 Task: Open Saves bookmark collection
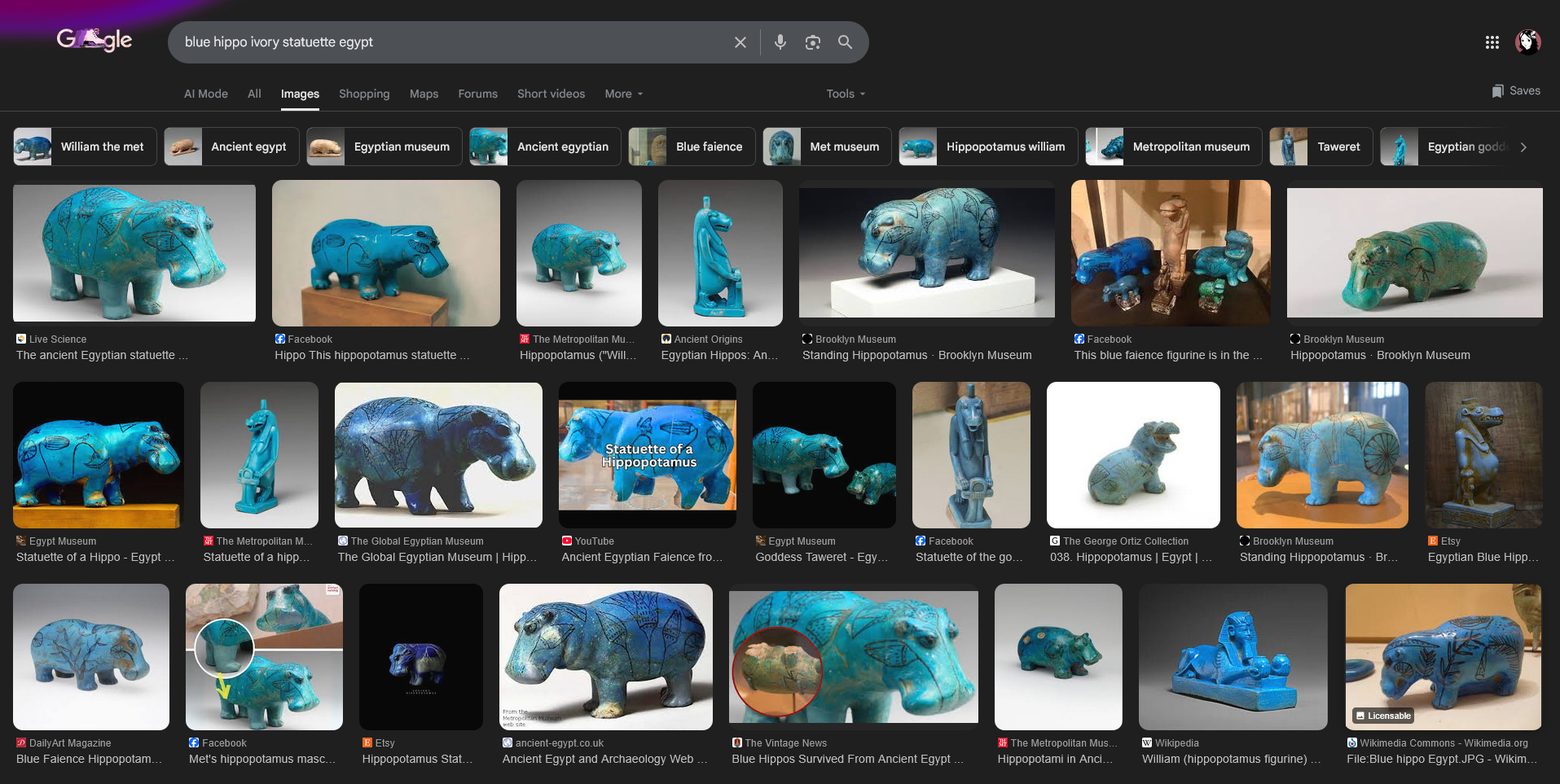1515,91
